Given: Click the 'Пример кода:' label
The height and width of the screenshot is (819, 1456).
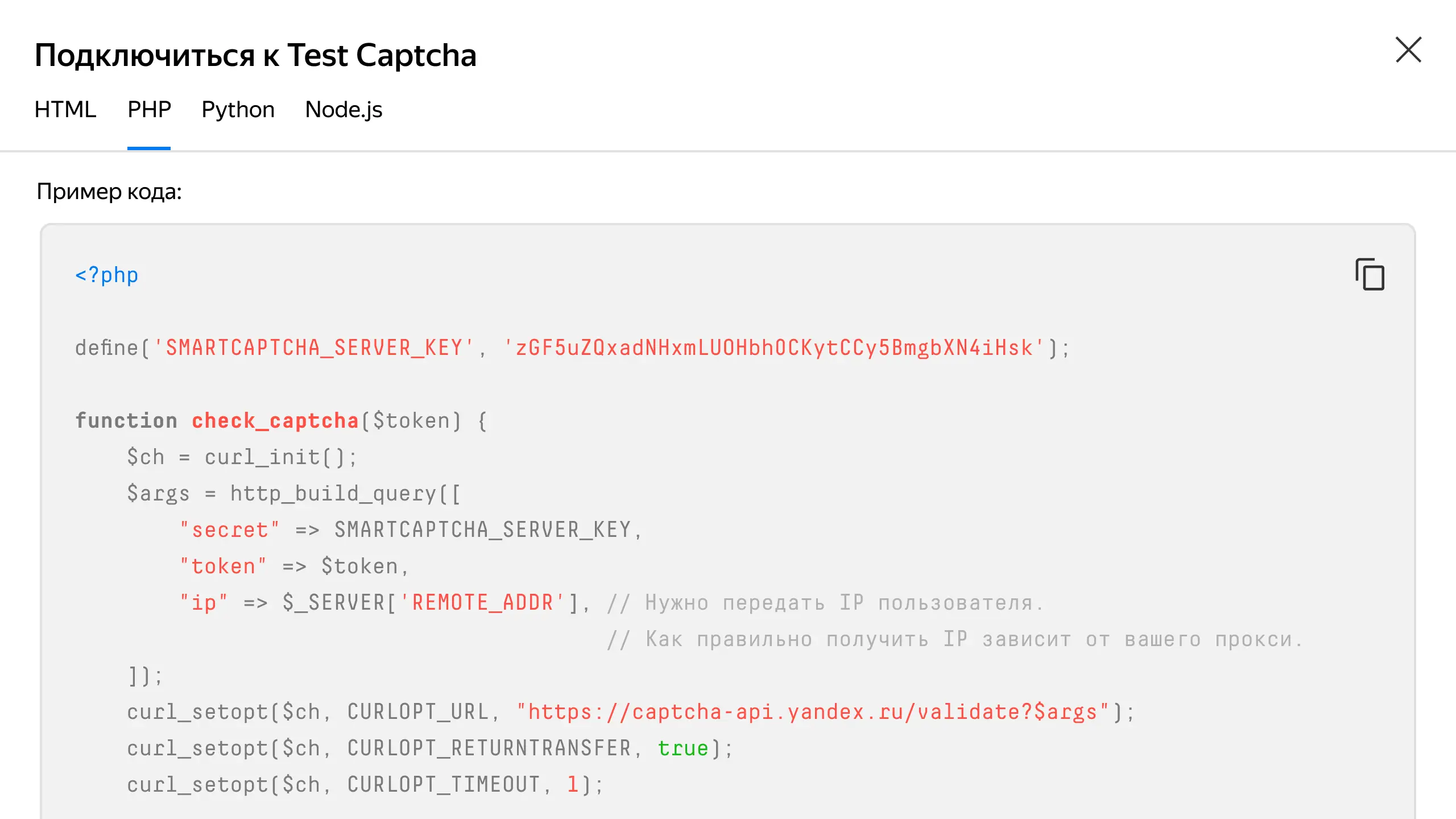Looking at the screenshot, I should (x=109, y=191).
